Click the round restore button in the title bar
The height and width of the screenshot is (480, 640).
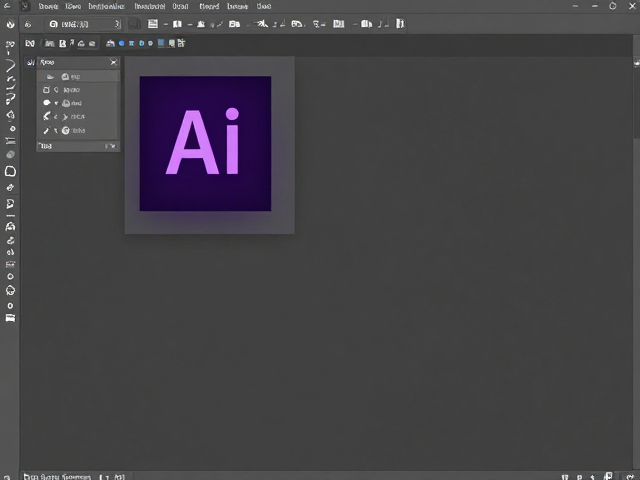[613, 6]
